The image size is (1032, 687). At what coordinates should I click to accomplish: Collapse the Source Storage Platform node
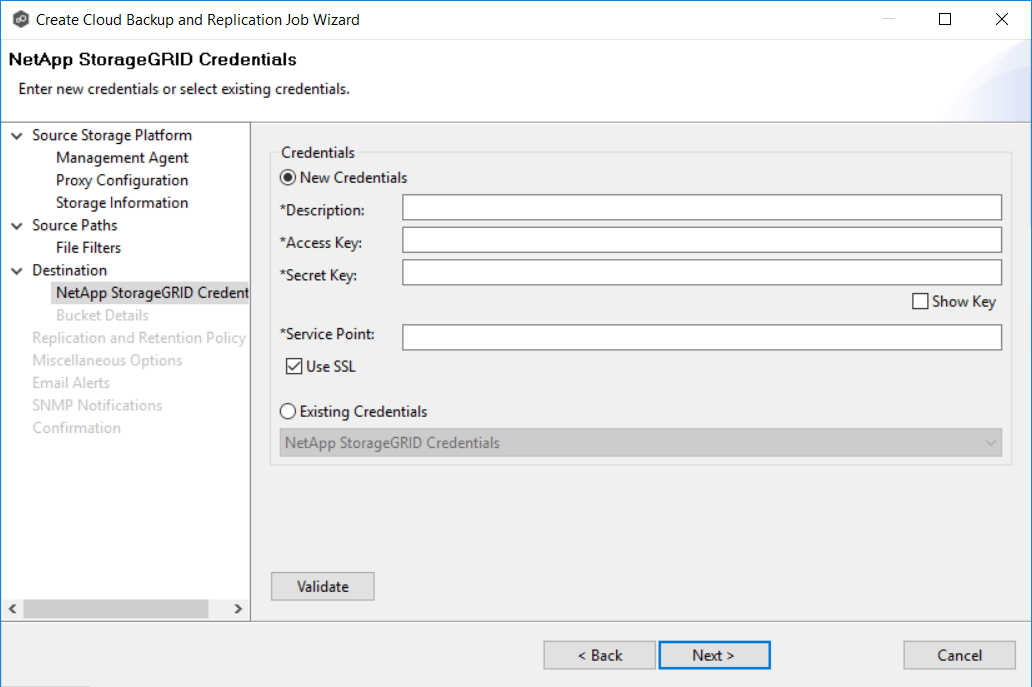click(x=17, y=136)
